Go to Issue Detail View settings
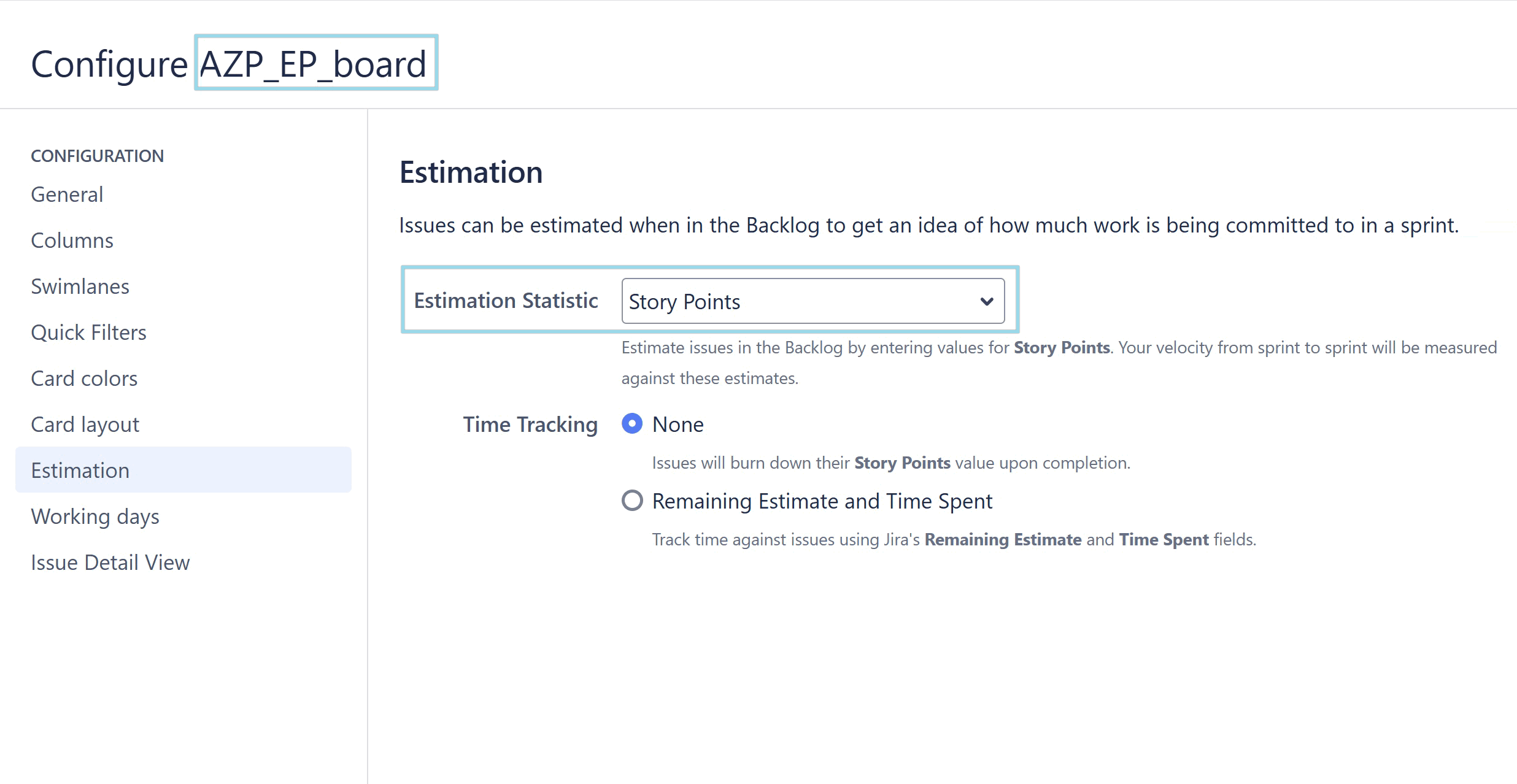Viewport: 1517px width, 784px height. tap(110, 563)
